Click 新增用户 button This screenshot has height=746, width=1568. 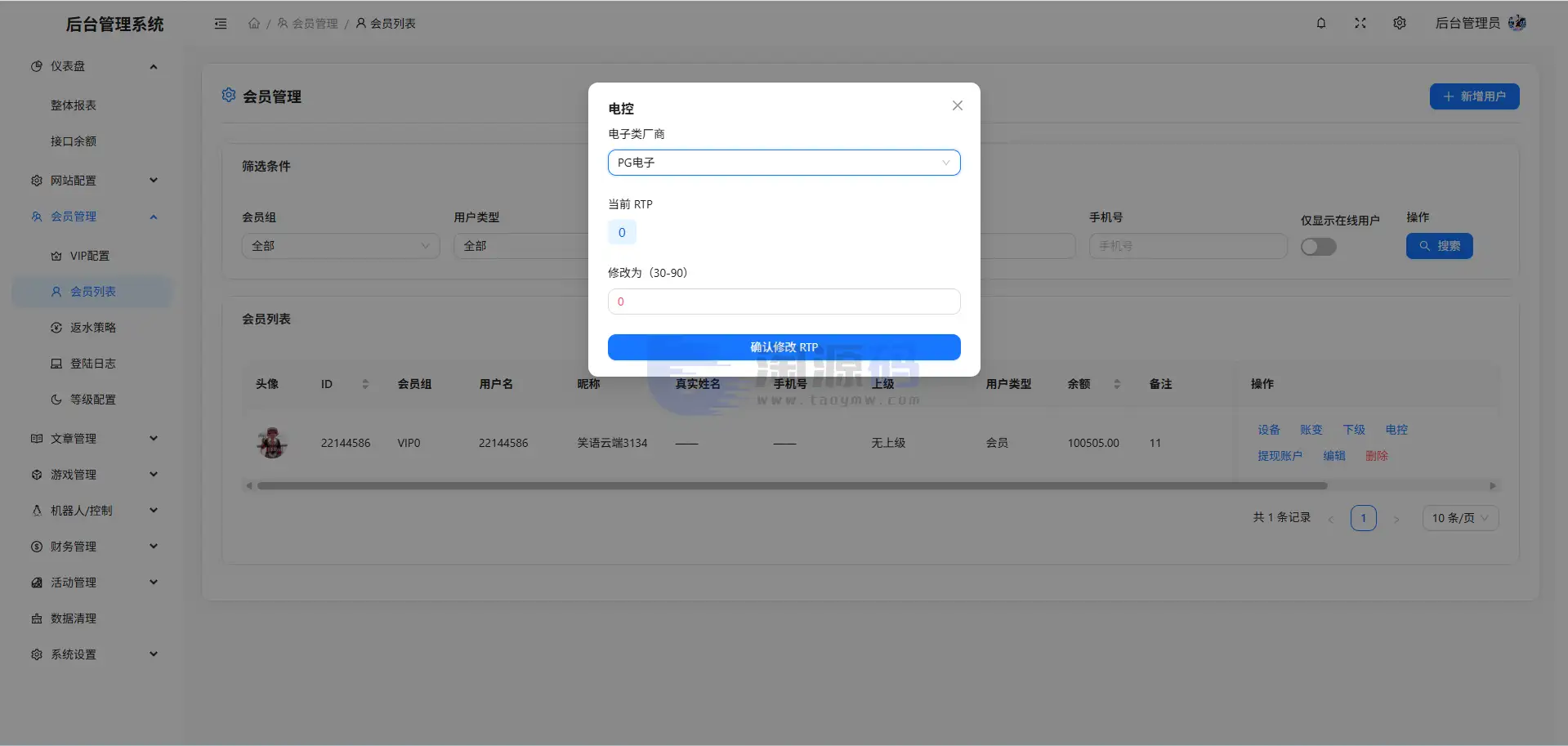(x=1475, y=96)
